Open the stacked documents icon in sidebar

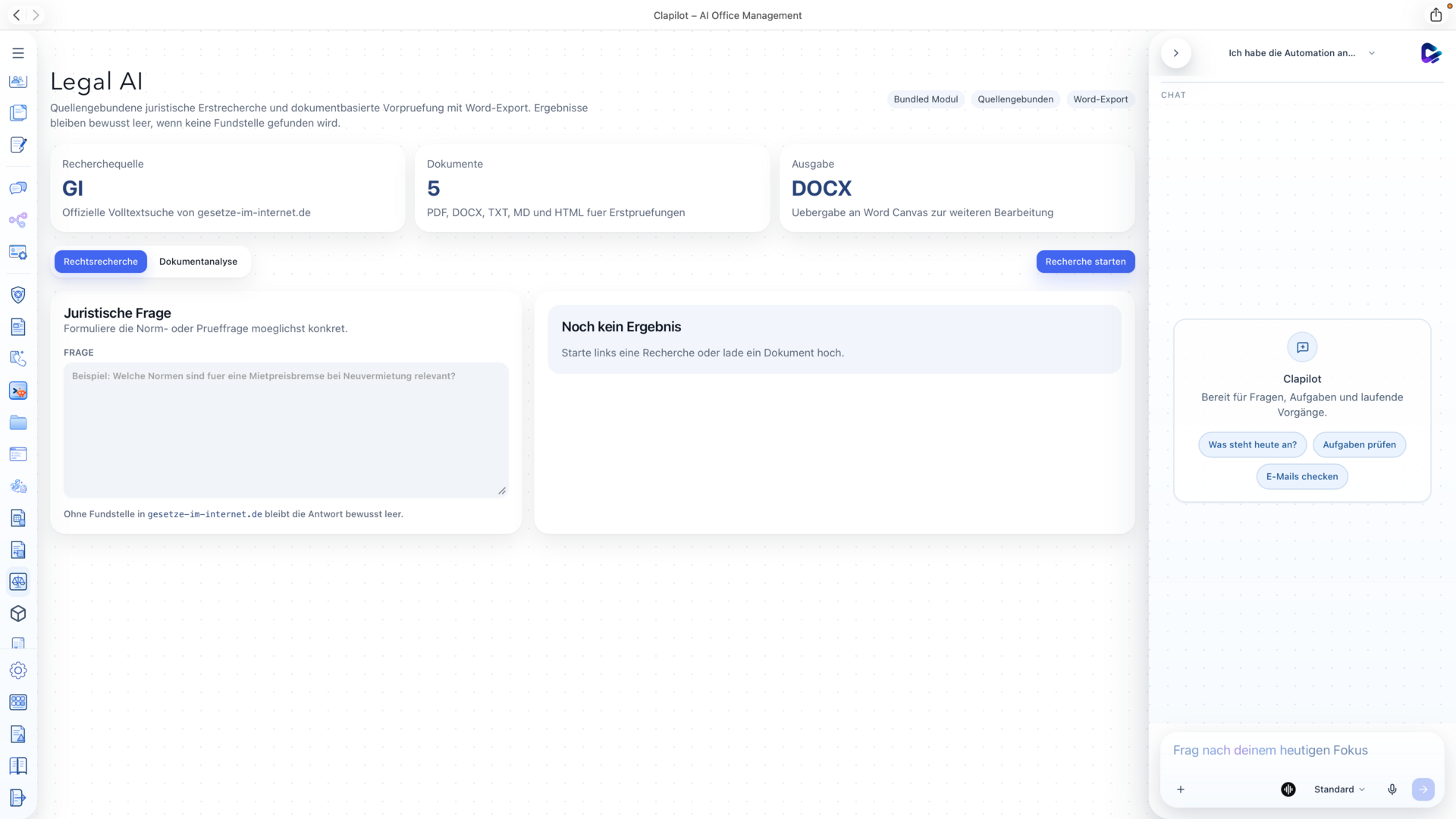tap(18, 113)
